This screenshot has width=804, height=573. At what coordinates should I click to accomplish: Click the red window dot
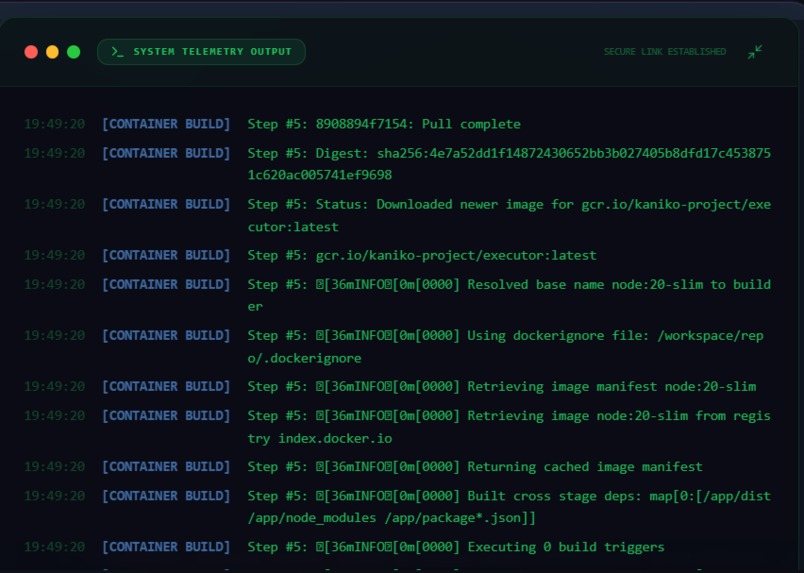click(31, 52)
